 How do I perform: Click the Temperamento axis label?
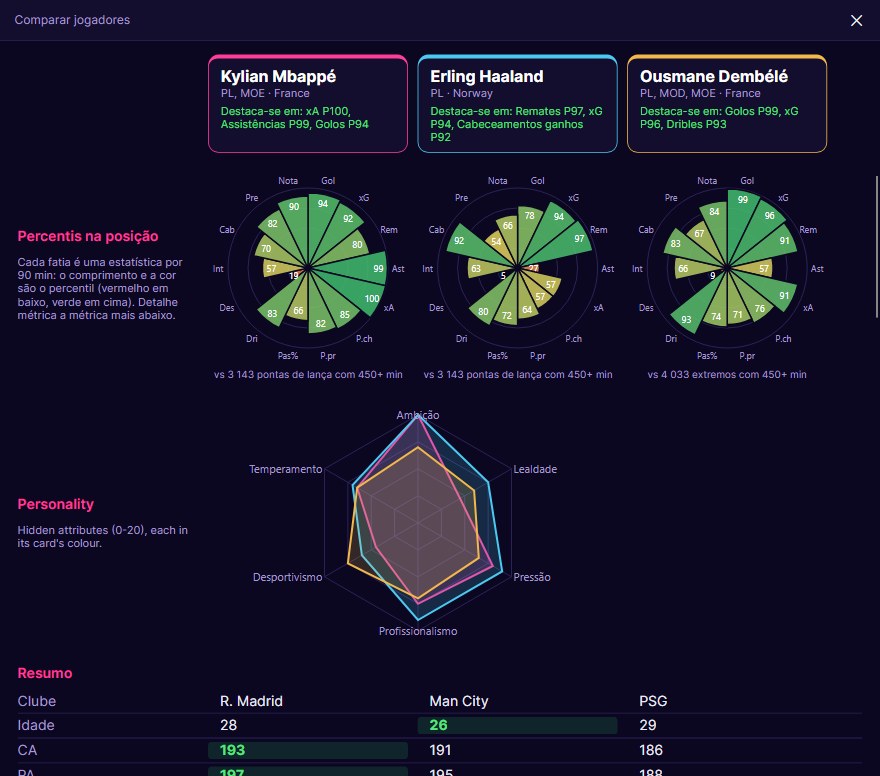click(x=286, y=469)
